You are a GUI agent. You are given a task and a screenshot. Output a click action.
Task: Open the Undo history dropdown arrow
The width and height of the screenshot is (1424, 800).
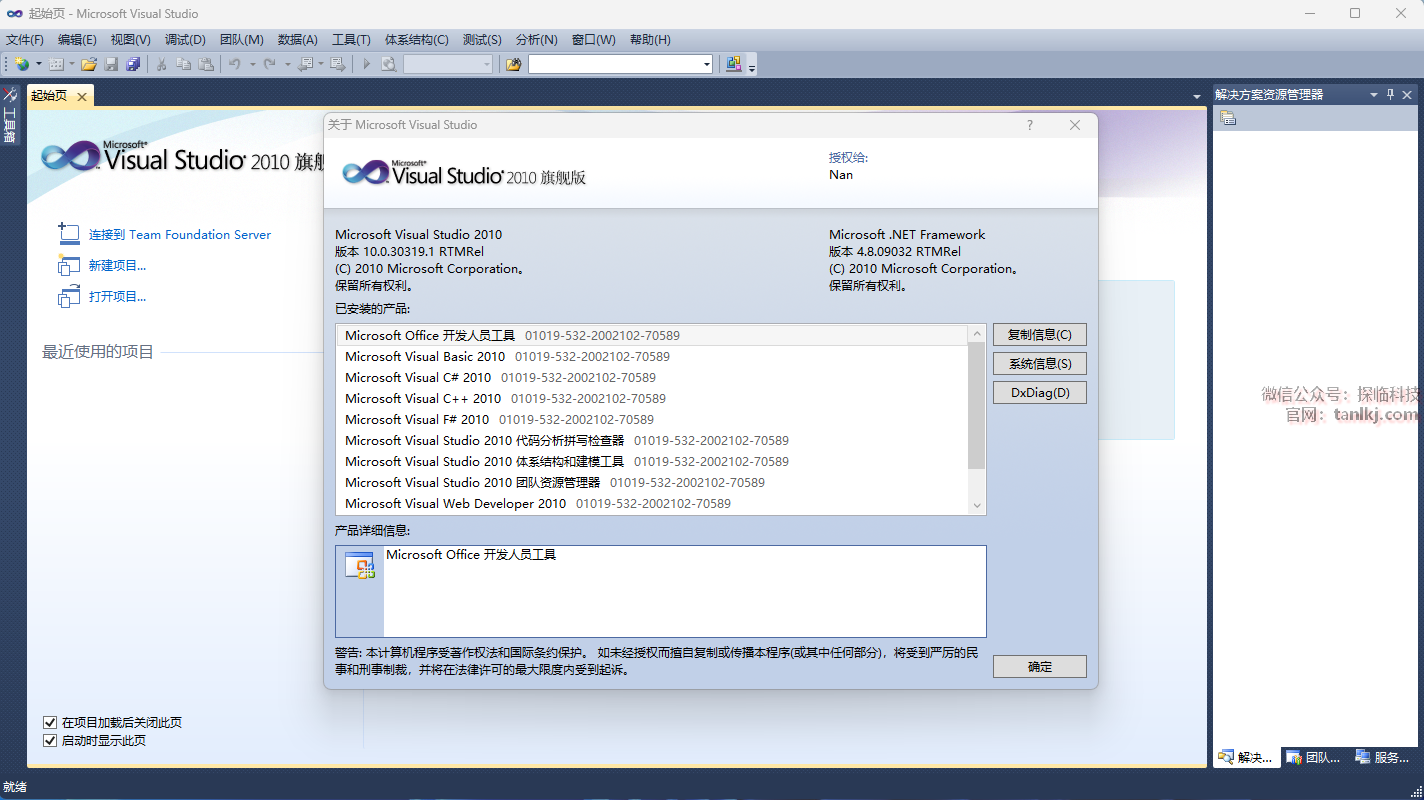click(x=252, y=64)
